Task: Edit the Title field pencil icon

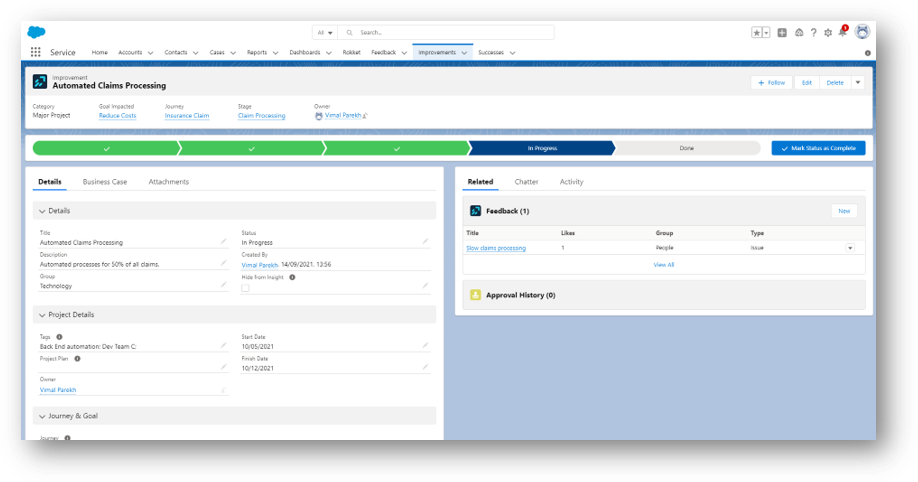Action: click(x=223, y=241)
